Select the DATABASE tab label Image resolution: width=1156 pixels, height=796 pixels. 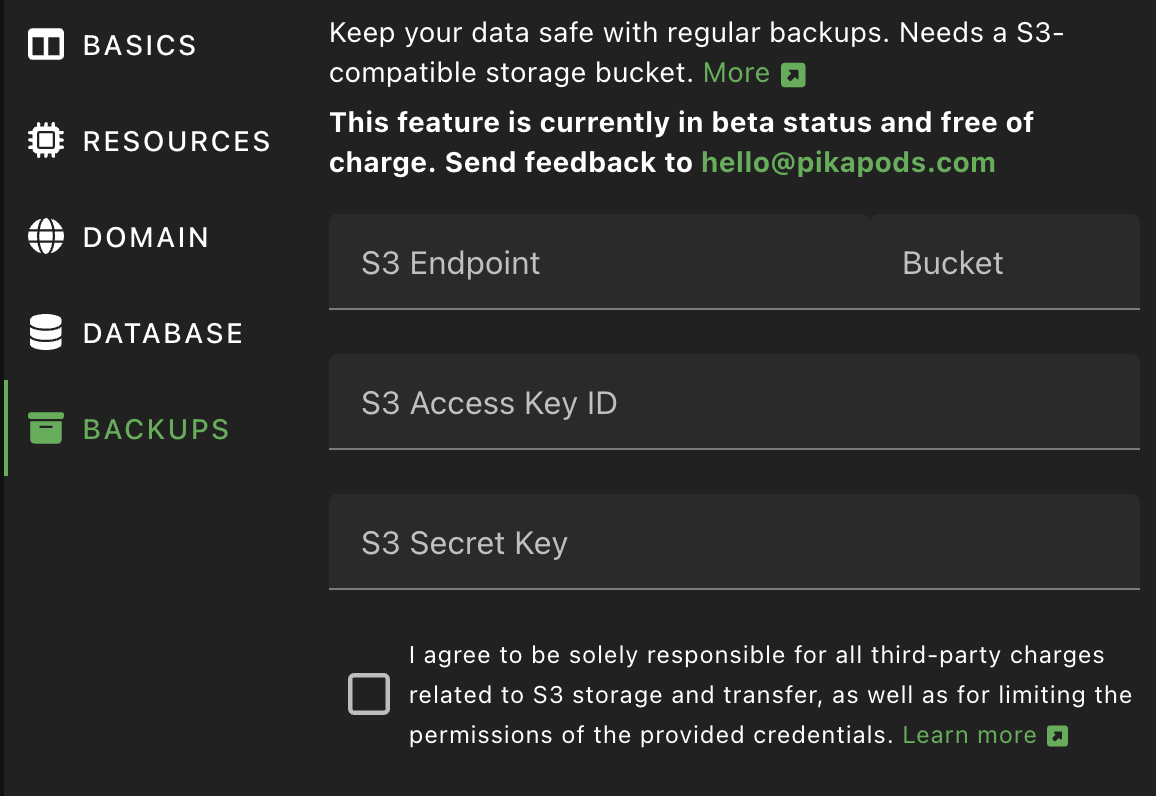(163, 333)
